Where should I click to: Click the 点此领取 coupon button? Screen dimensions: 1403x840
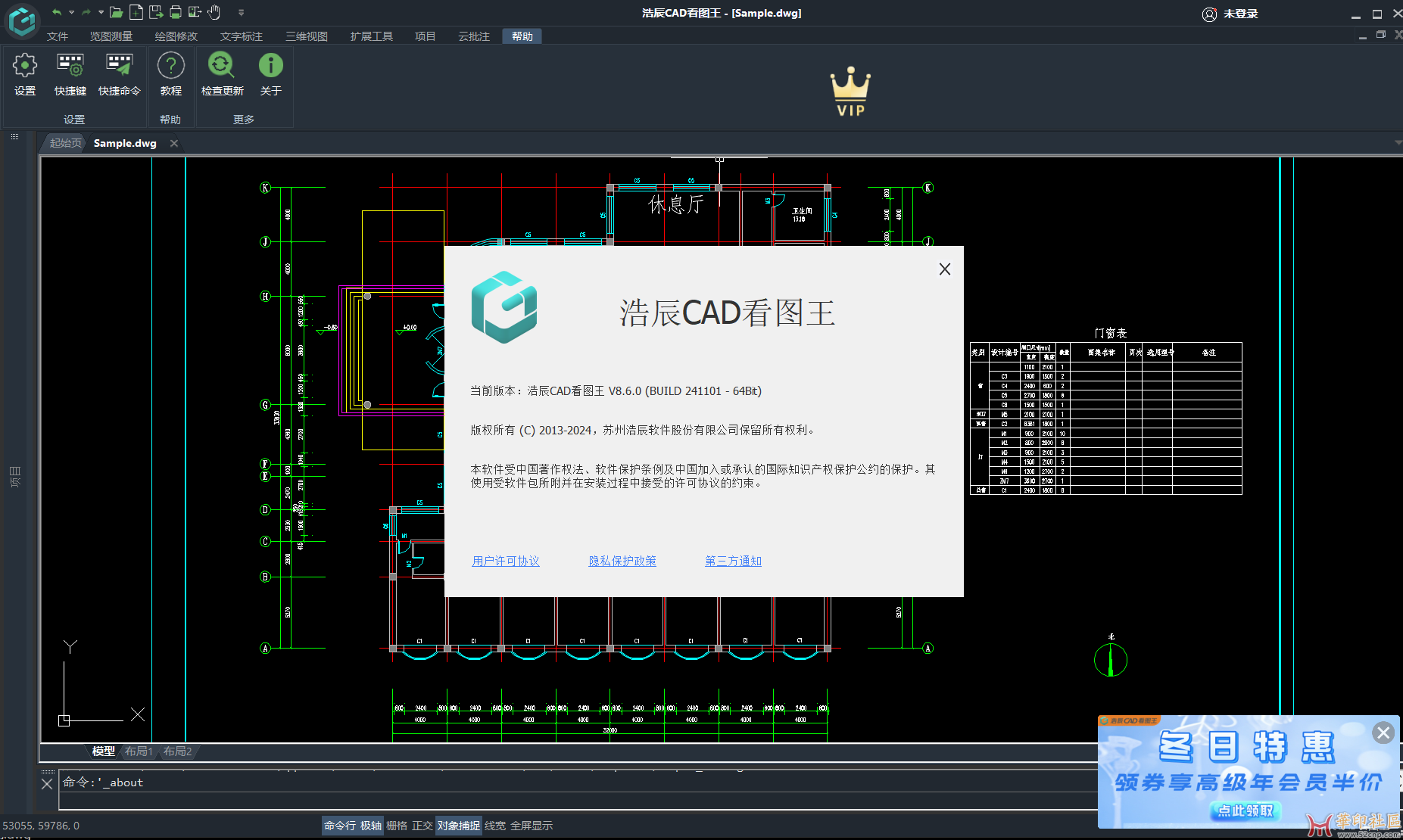[x=1246, y=810]
